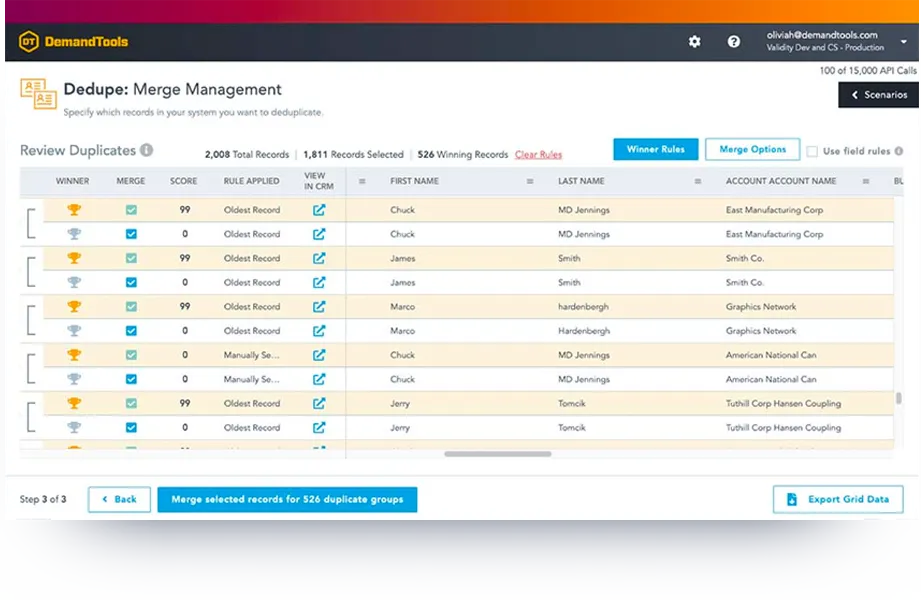Toggle merge checkbox for winning Chuck East Manufacturing row

point(131,210)
